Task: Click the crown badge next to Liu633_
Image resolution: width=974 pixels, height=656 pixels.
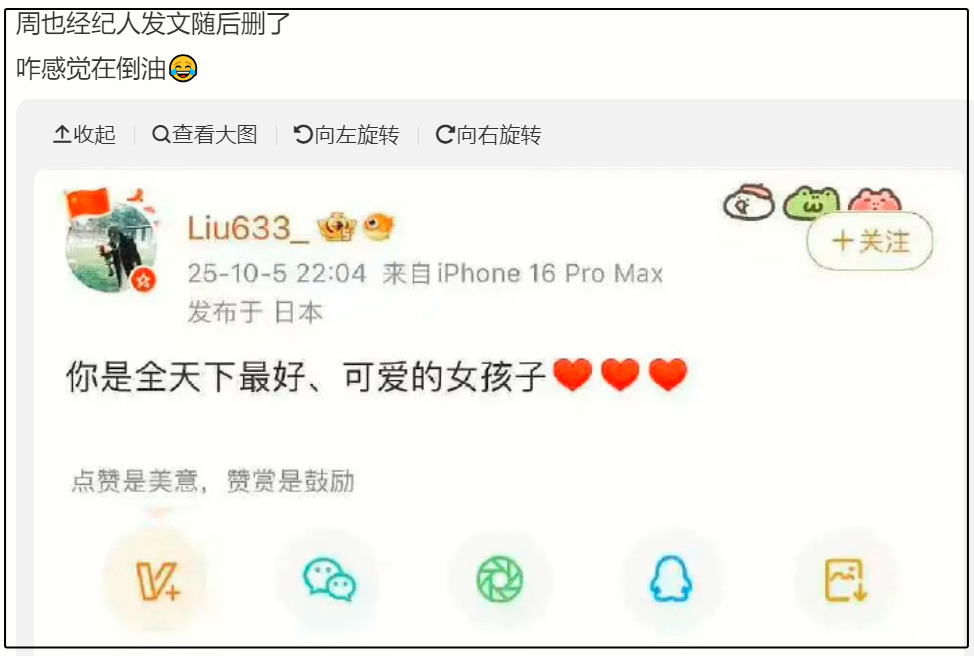Action: click(x=337, y=227)
